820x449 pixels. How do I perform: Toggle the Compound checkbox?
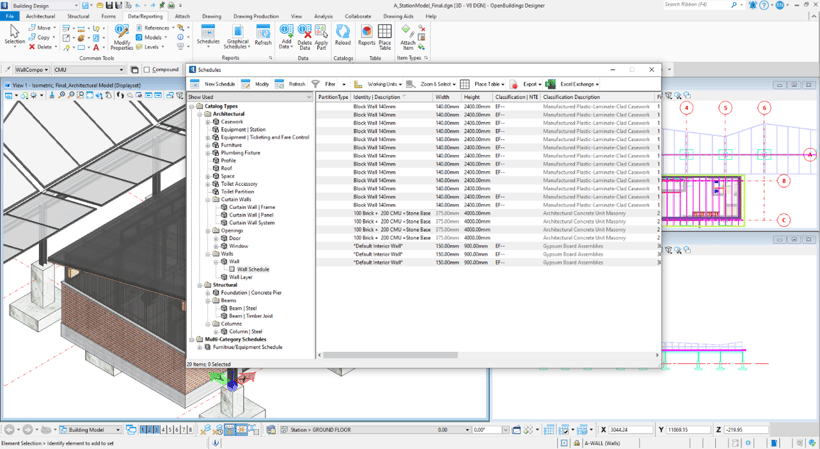[x=147, y=70]
